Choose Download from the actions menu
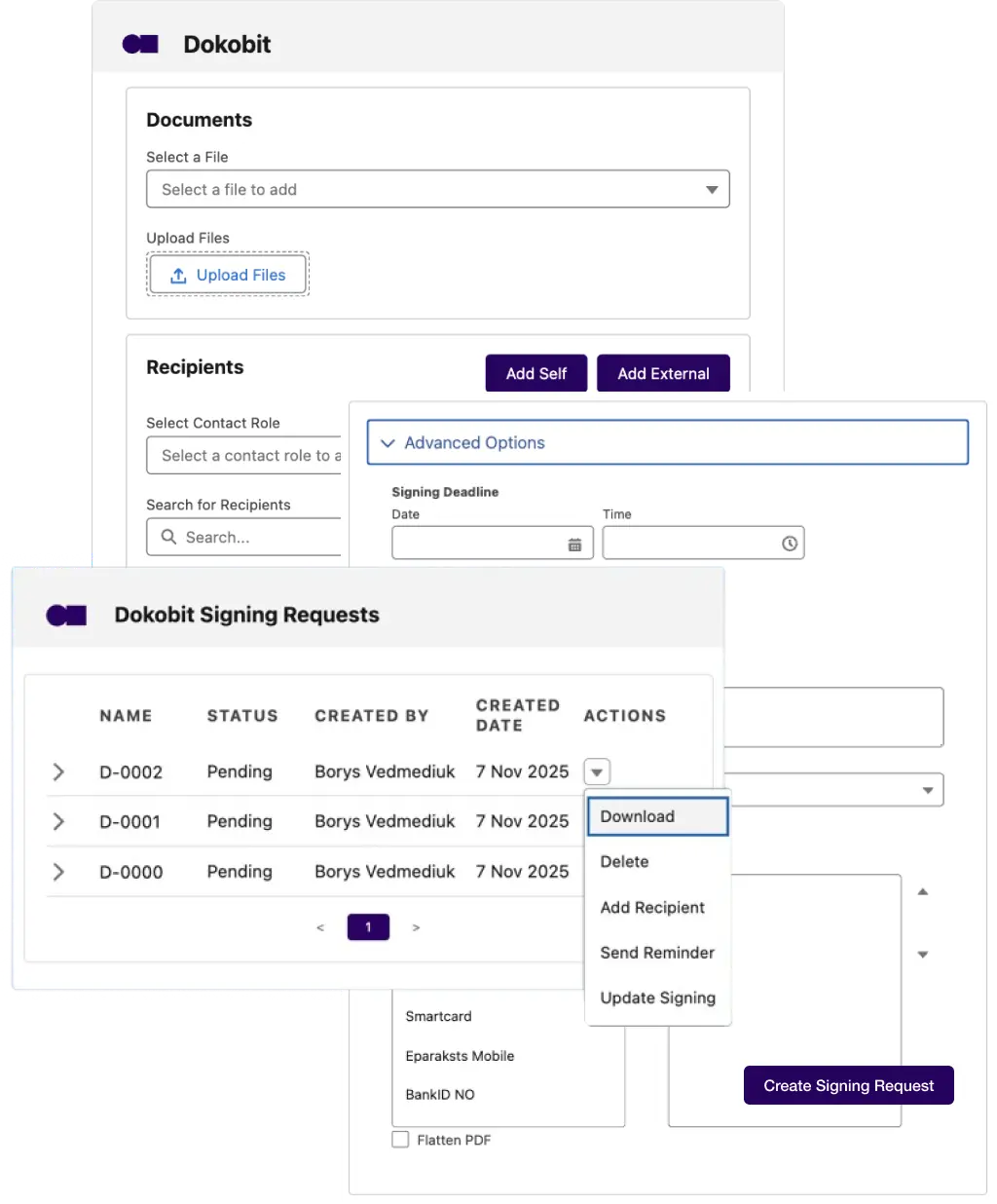Image resolution: width=997 pixels, height=1204 pixels. [658, 816]
